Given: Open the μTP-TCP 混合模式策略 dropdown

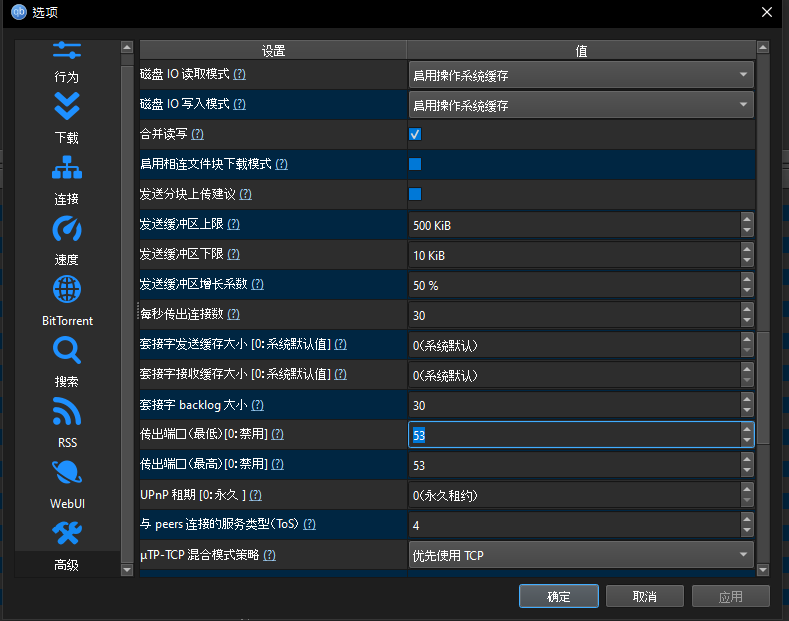Looking at the screenshot, I should coord(581,555).
